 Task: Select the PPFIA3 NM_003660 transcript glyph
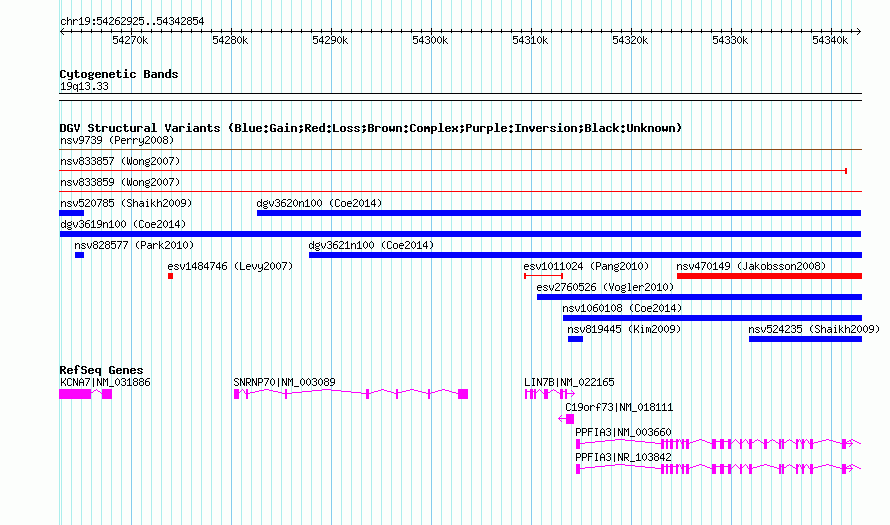tap(719, 444)
